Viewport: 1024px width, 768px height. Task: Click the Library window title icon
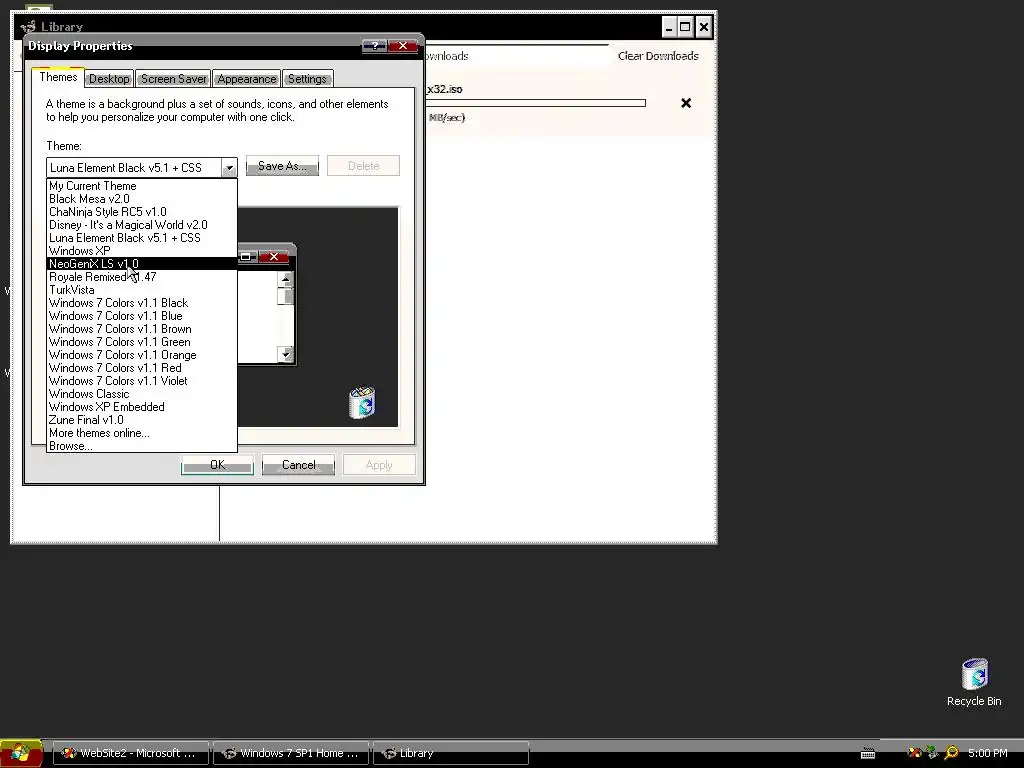click(28, 27)
